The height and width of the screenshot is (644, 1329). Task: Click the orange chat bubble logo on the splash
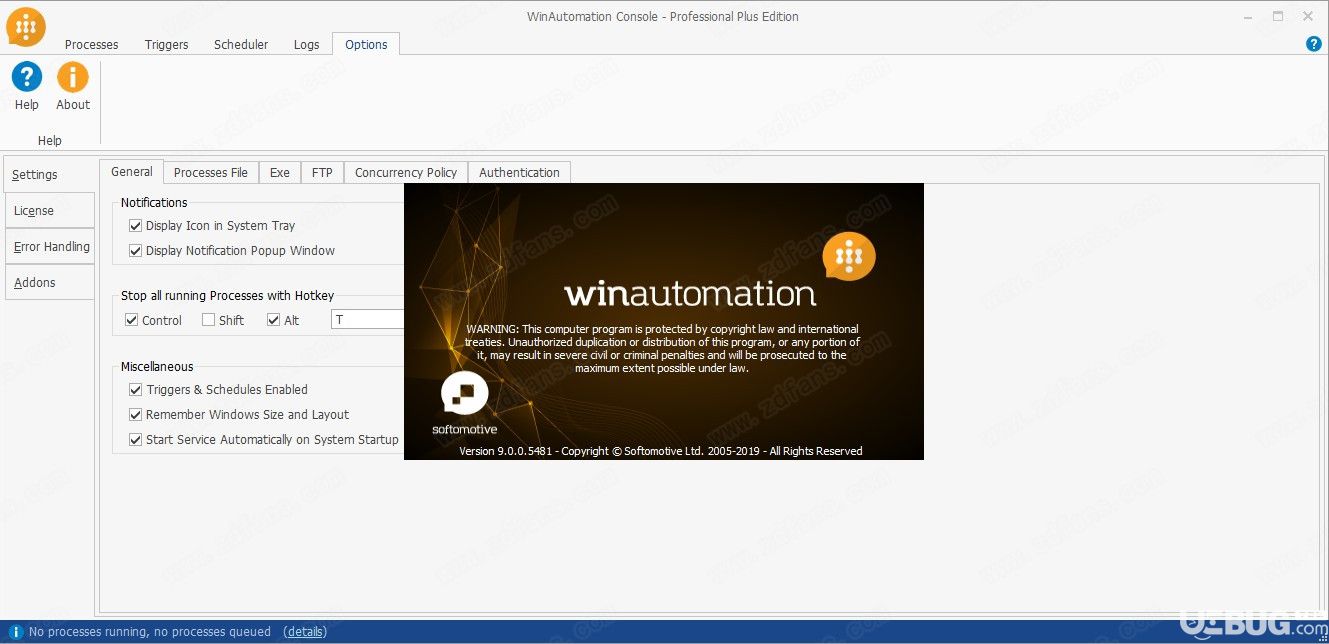pos(849,258)
